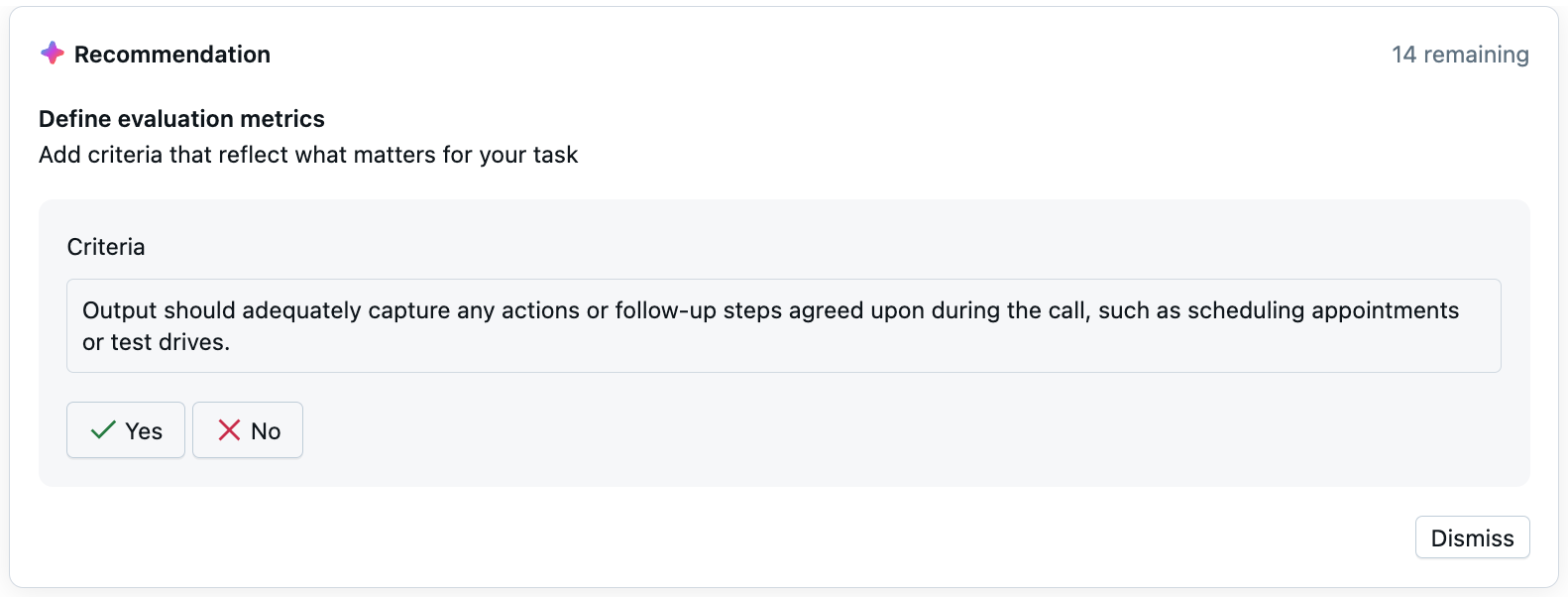Click the red X icon
Screen dimensions: 1568x597
tap(229, 430)
